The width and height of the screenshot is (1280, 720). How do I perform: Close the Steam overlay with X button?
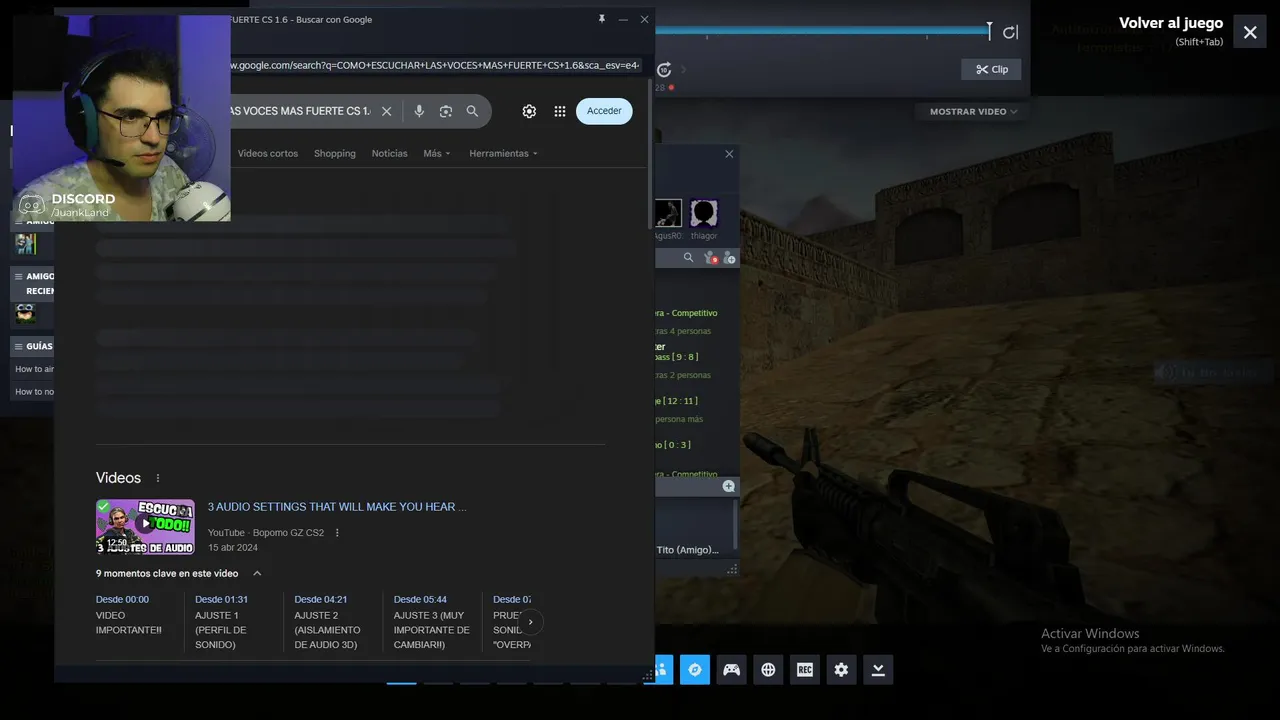(1250, 32)
